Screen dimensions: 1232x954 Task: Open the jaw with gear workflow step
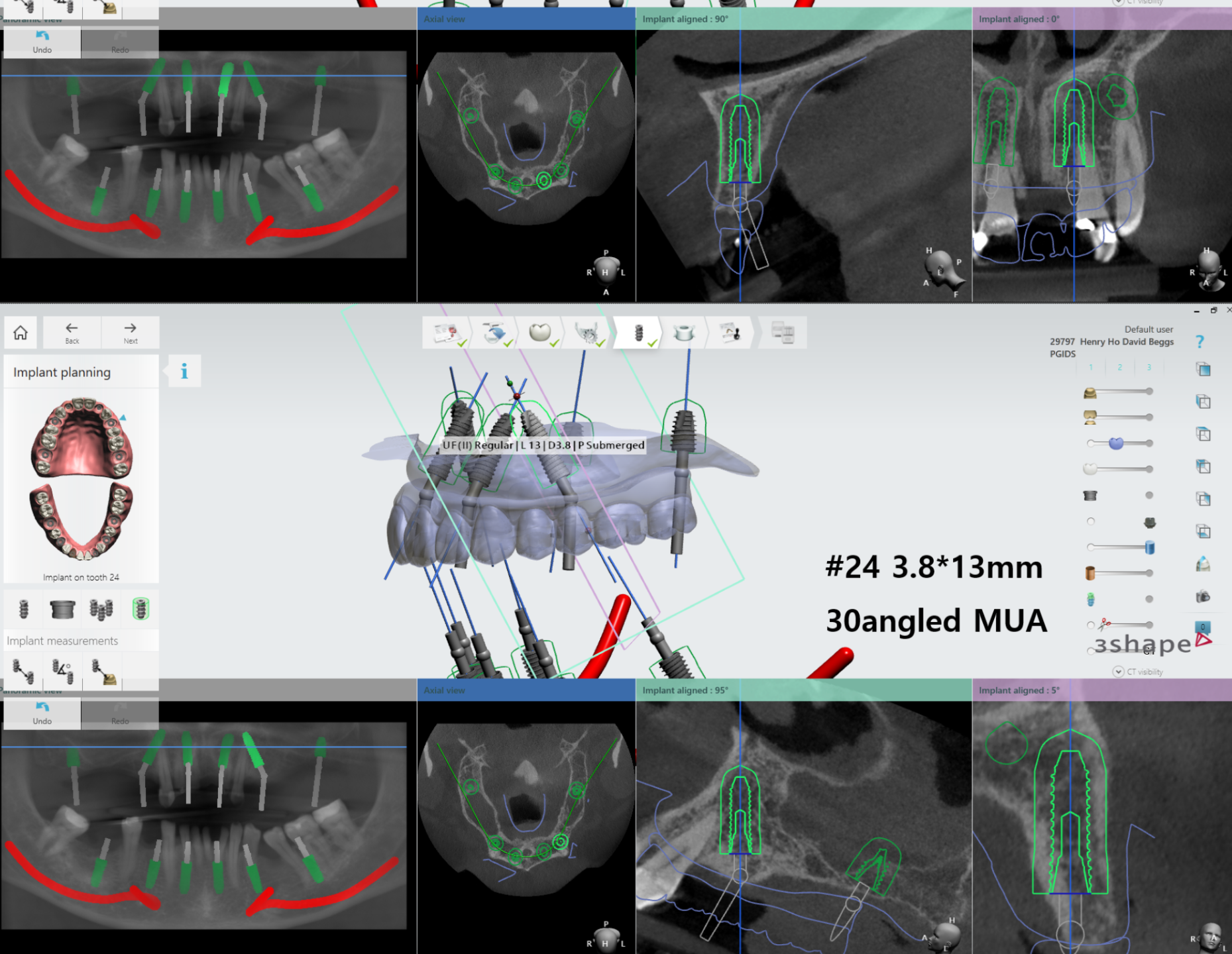587,333
